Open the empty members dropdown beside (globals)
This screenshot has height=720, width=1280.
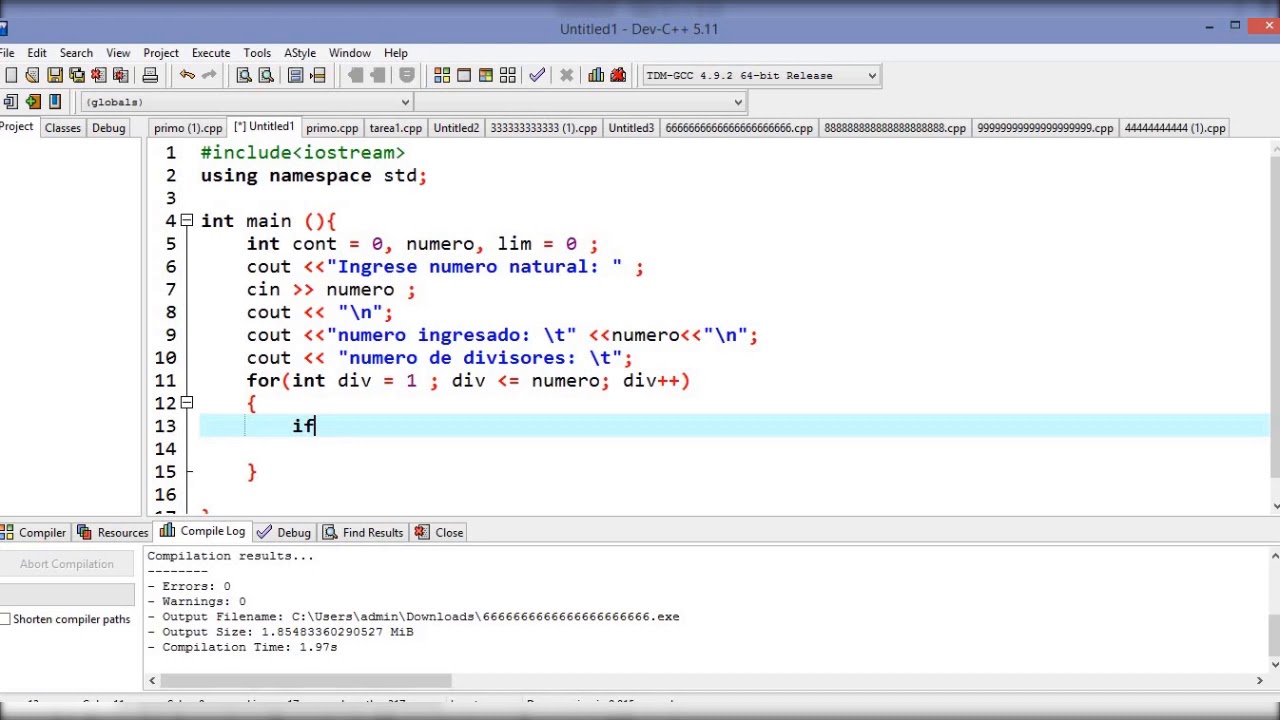pyautogui.click(x=580, y=102)
